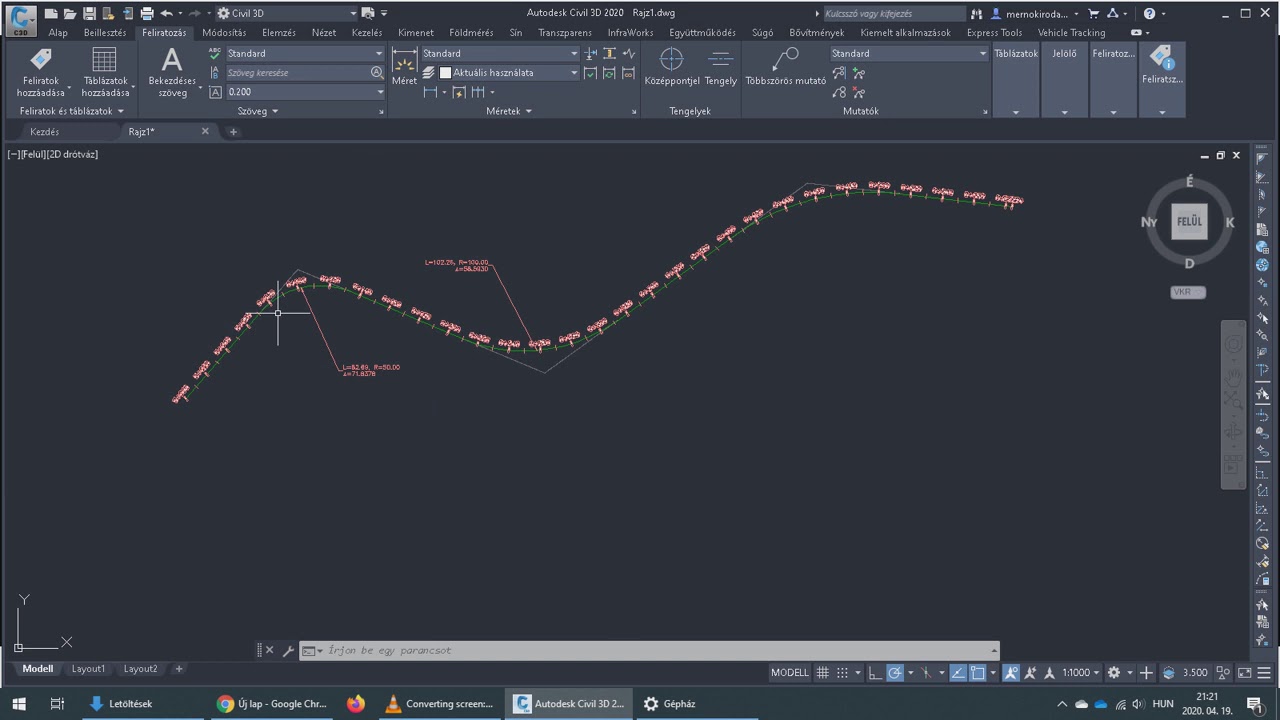Click the Tengely centerline tool
The image size is (1280, 720).
pos(720,66)
